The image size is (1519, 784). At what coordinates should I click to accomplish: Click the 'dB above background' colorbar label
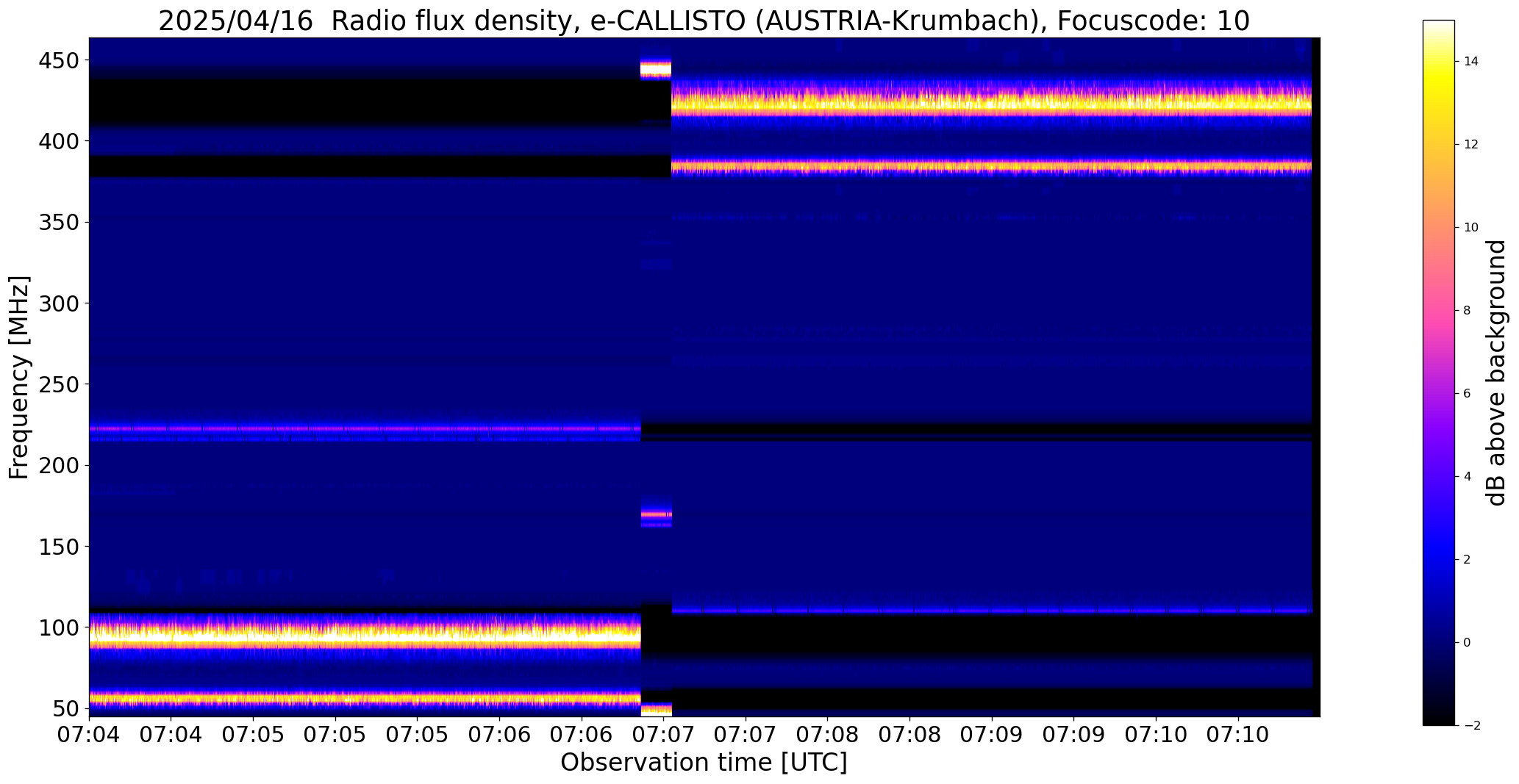coord(1497,373)
